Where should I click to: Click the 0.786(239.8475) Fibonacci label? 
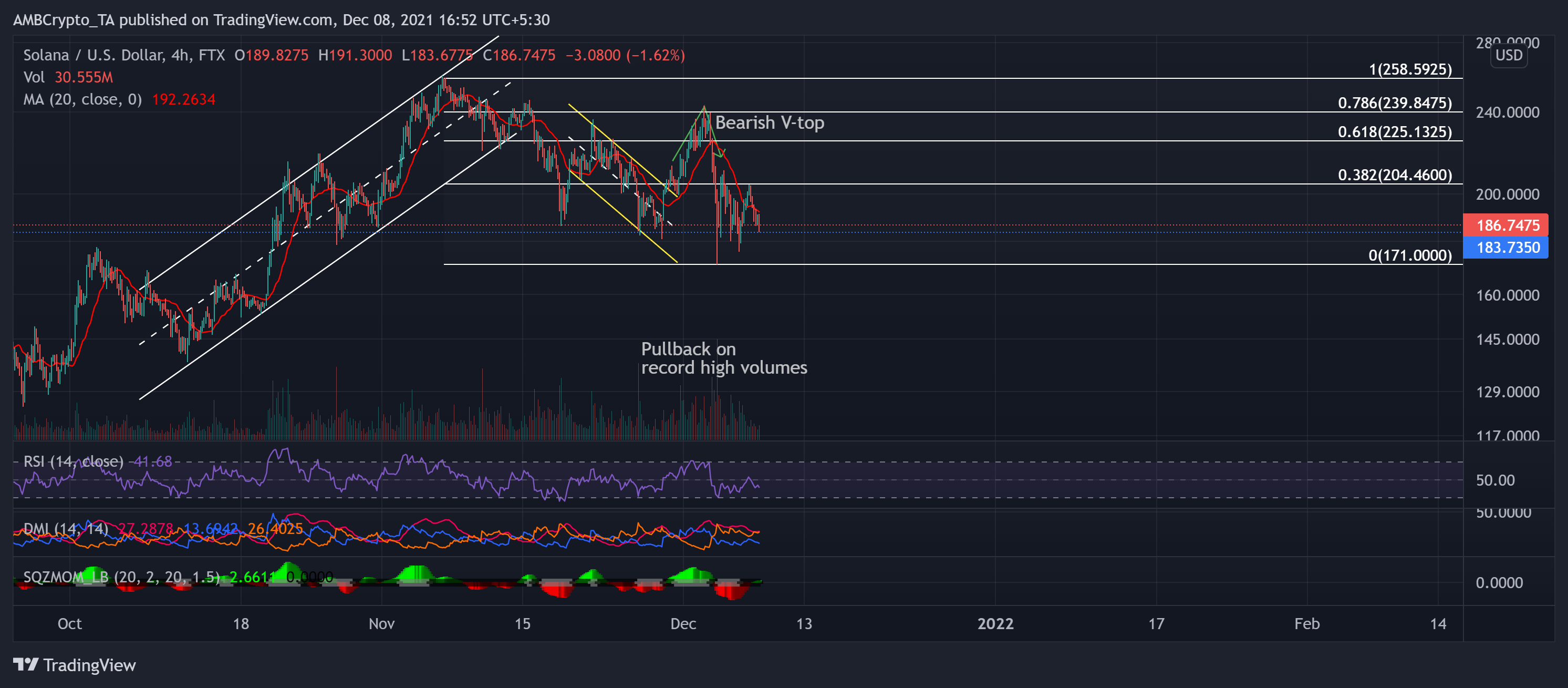pyautogui.click(x=1395, y=103)
